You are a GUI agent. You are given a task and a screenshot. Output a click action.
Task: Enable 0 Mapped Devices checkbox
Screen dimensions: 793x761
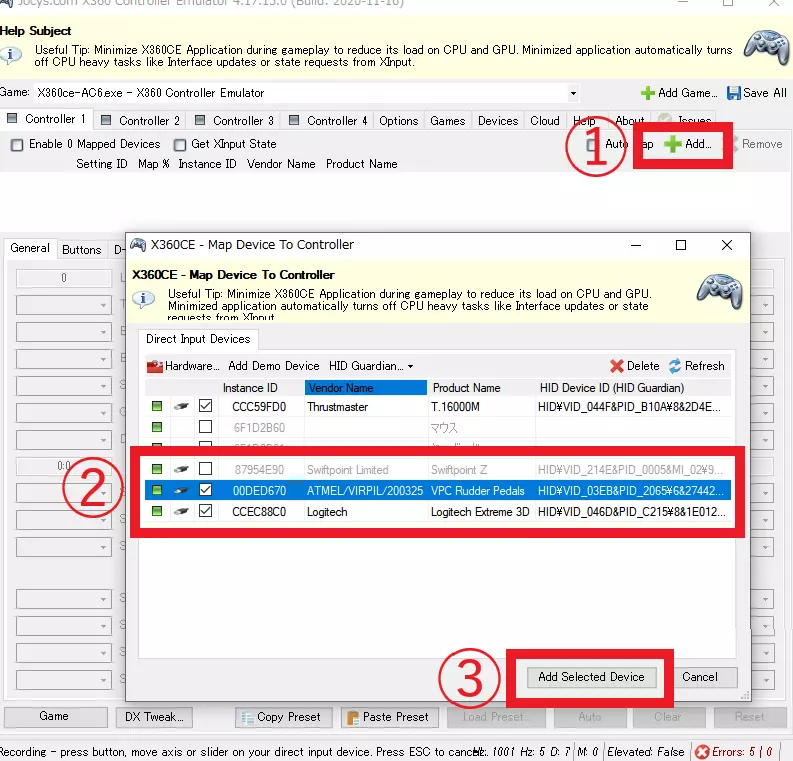tap(17, 145)
